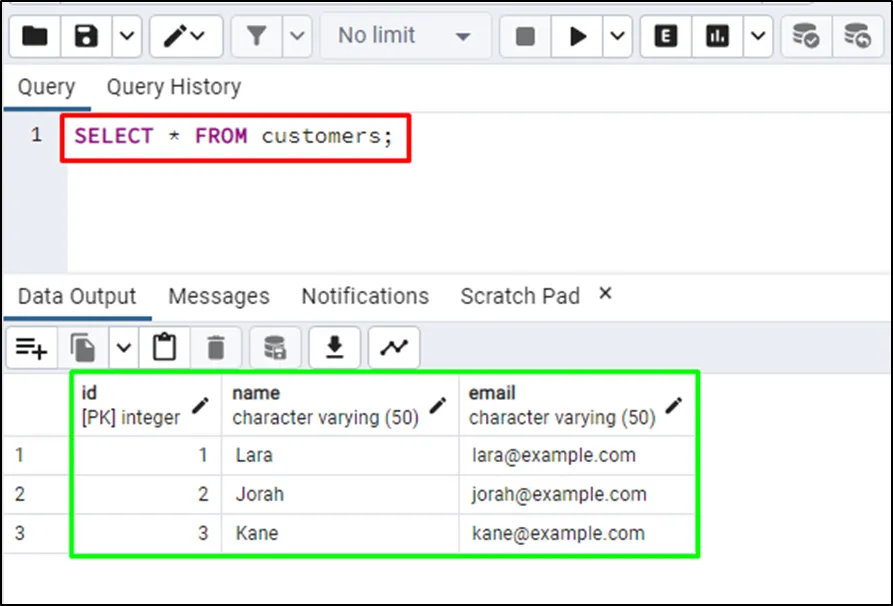Click the Commit database icon
Screen dimensions: 893x606
tap(805, 36)
